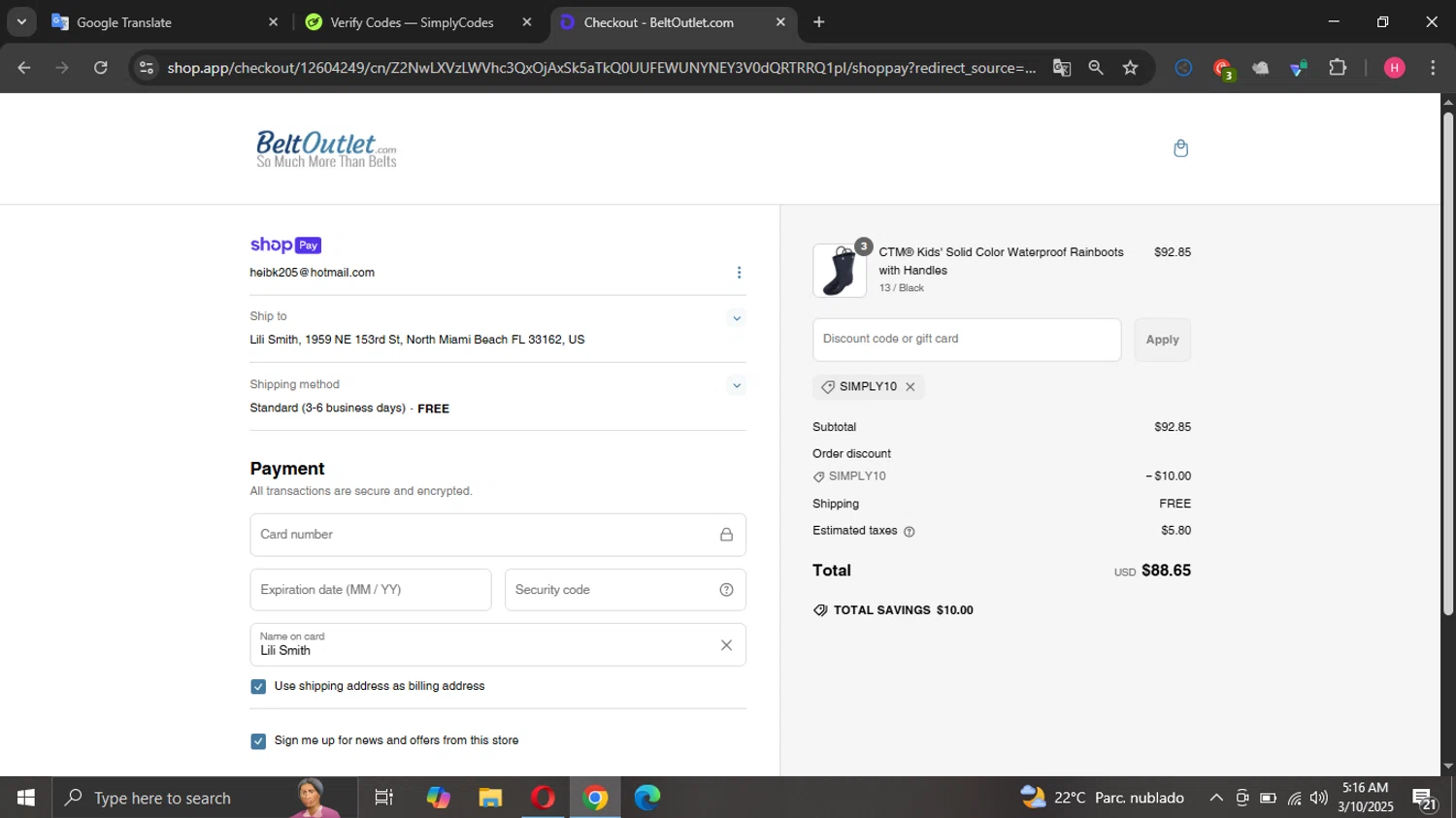1456x818 pixels.
Task: Open Copilot from the taskbar
Action: pyautogui.click(x=438, y=798)
